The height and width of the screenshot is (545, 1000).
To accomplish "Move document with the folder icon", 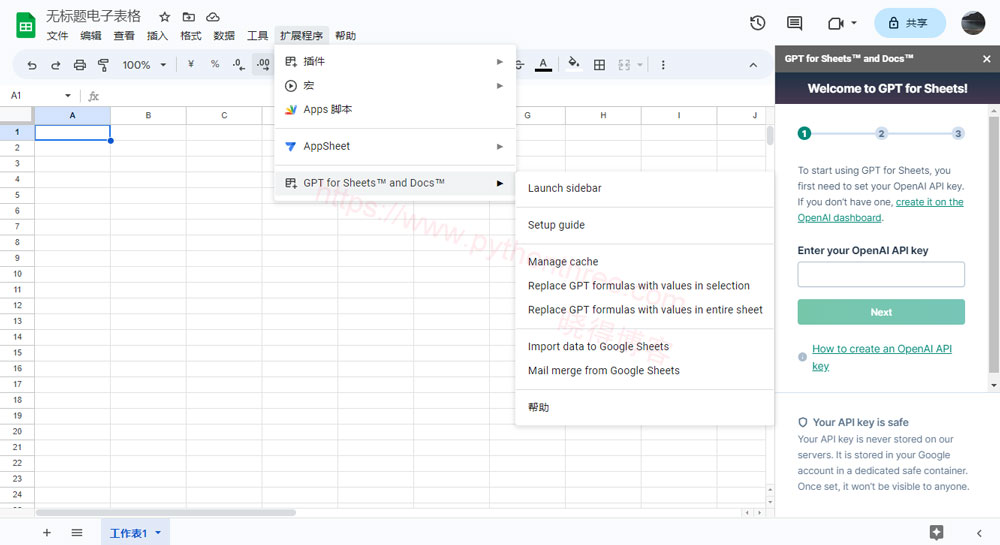I will (x=189, y=17).
